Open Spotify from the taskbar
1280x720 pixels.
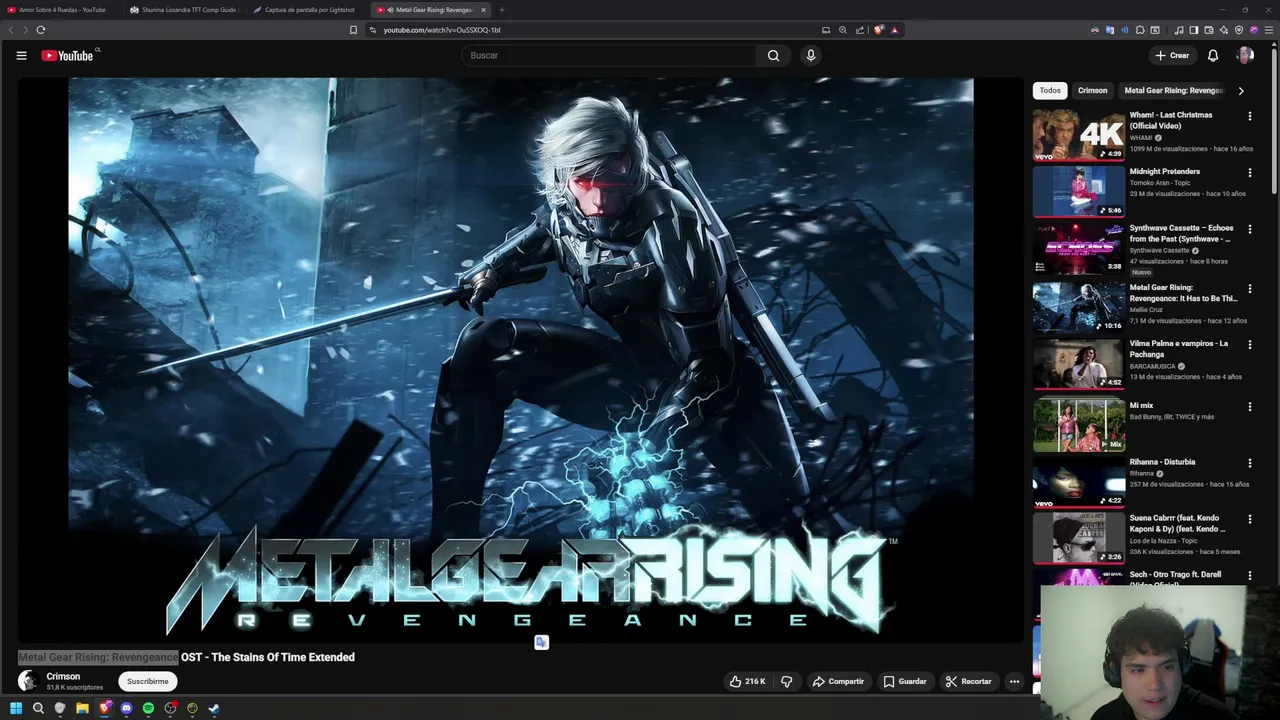[x=148, y=708]
